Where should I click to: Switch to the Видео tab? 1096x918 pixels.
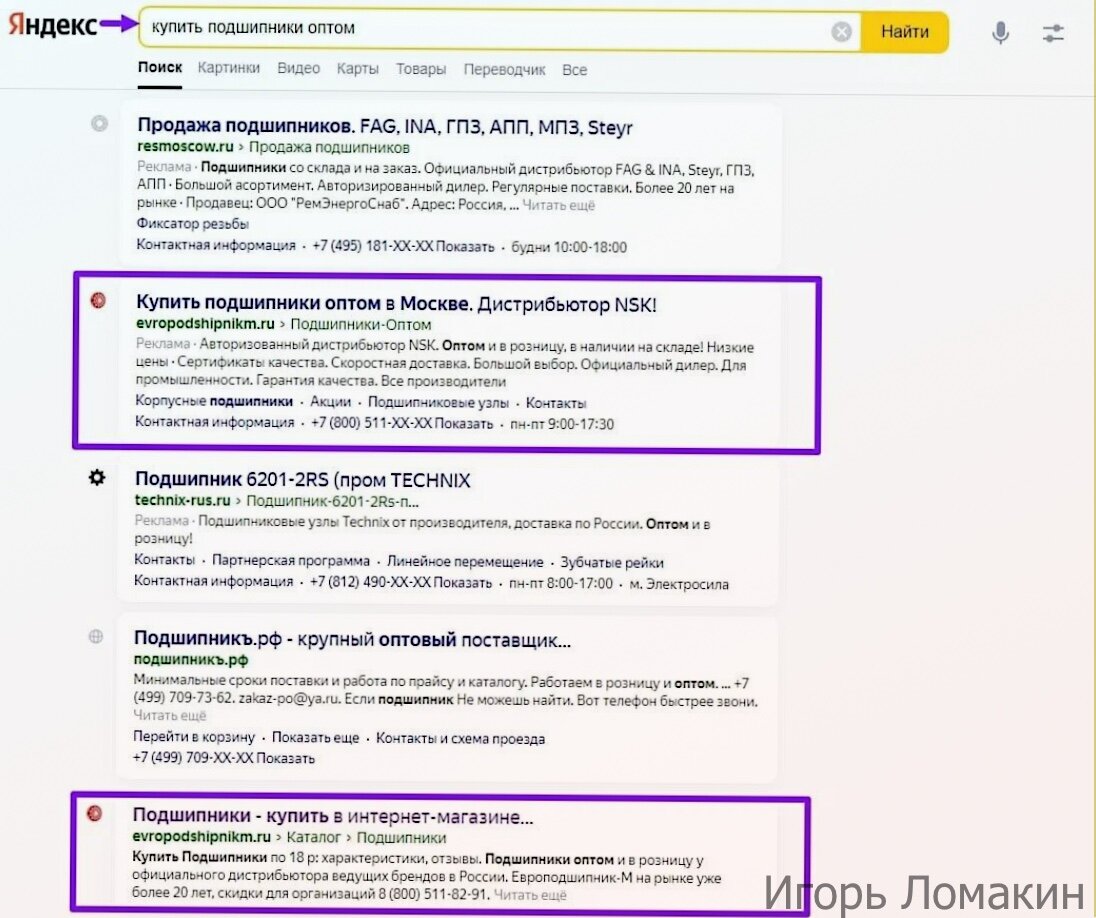point(298,69)
